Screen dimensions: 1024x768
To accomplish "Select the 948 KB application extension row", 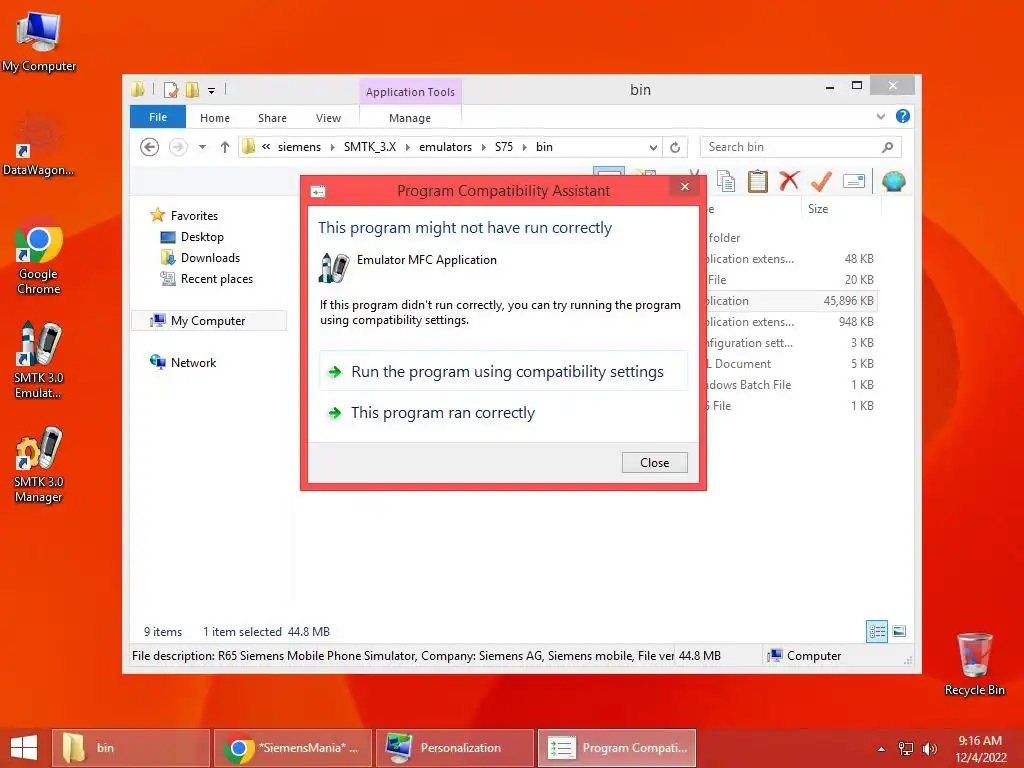I will pyautogui.click(x=792, y=322).
